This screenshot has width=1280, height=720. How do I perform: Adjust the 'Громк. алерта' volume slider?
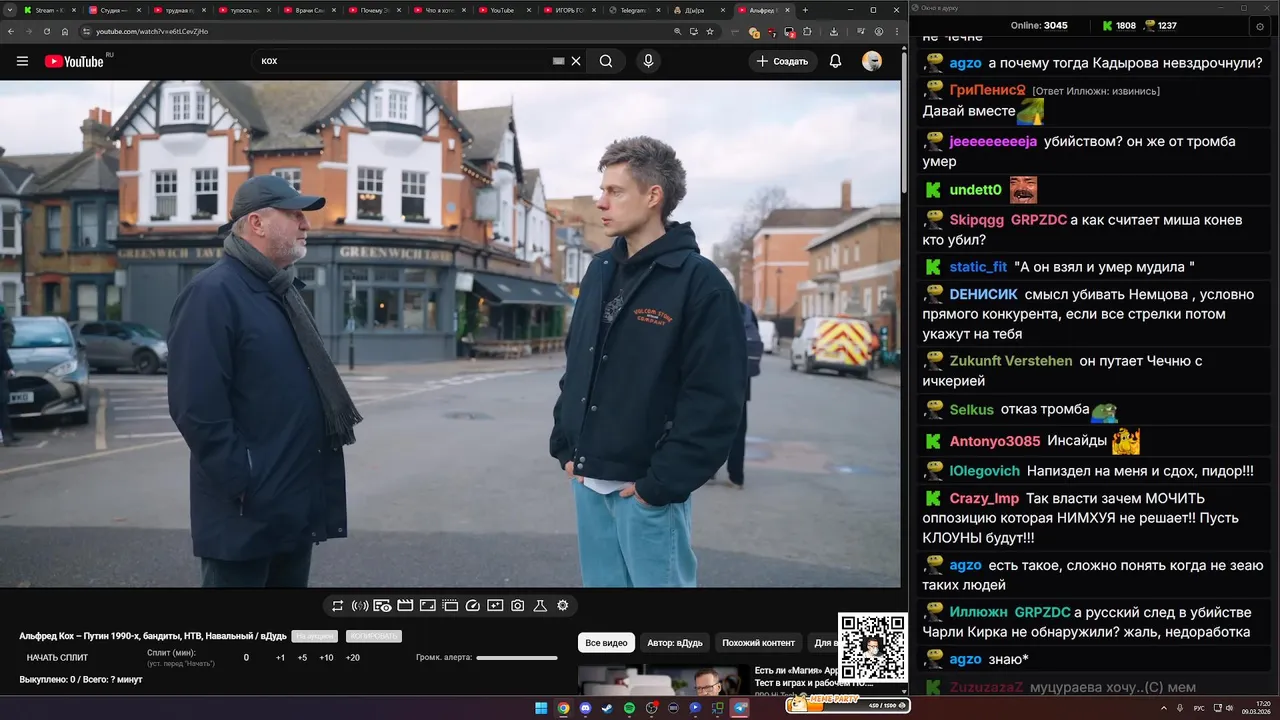[517, 658]
